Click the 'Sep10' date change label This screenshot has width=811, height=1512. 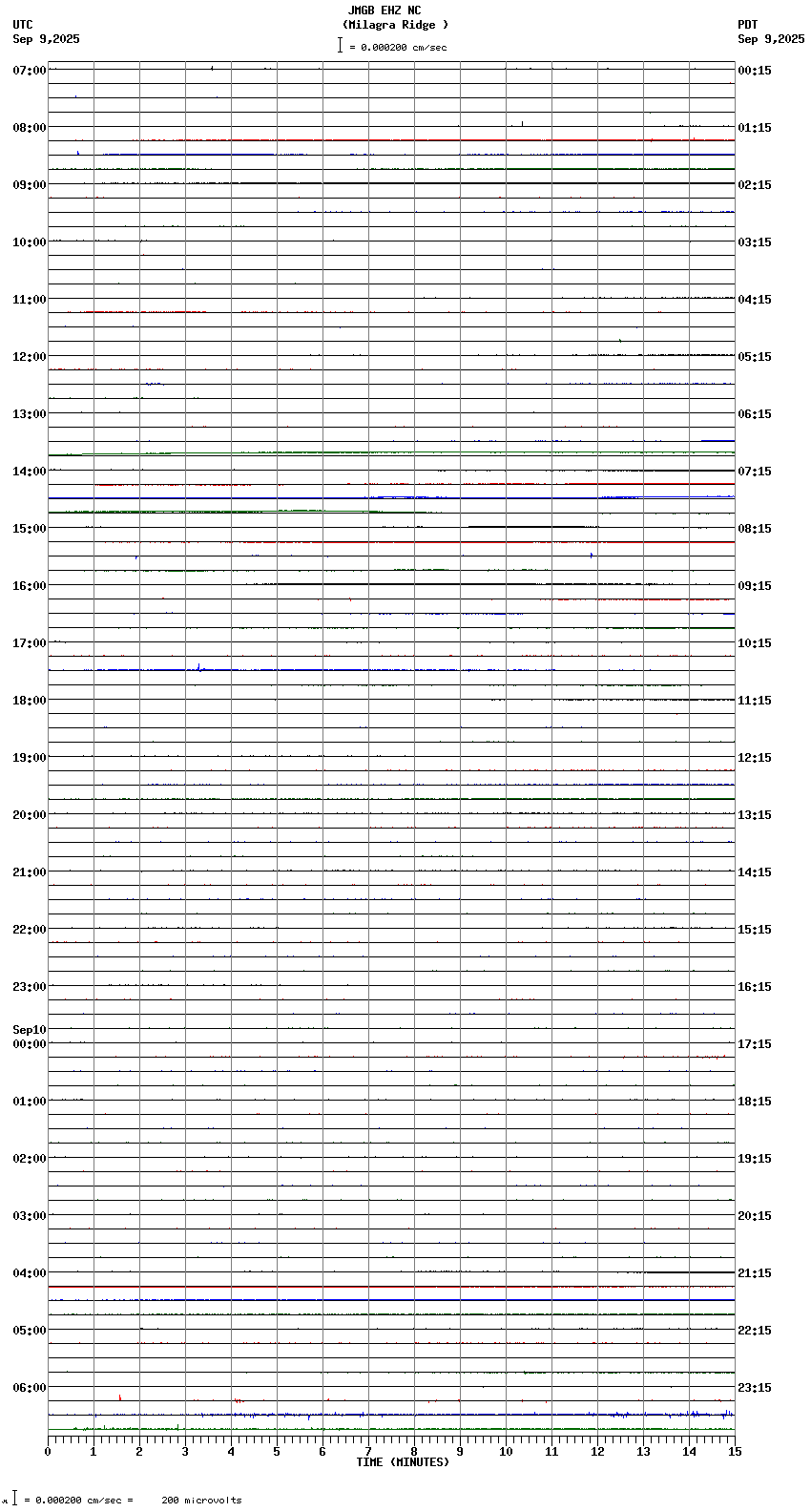coord(30,1030)
